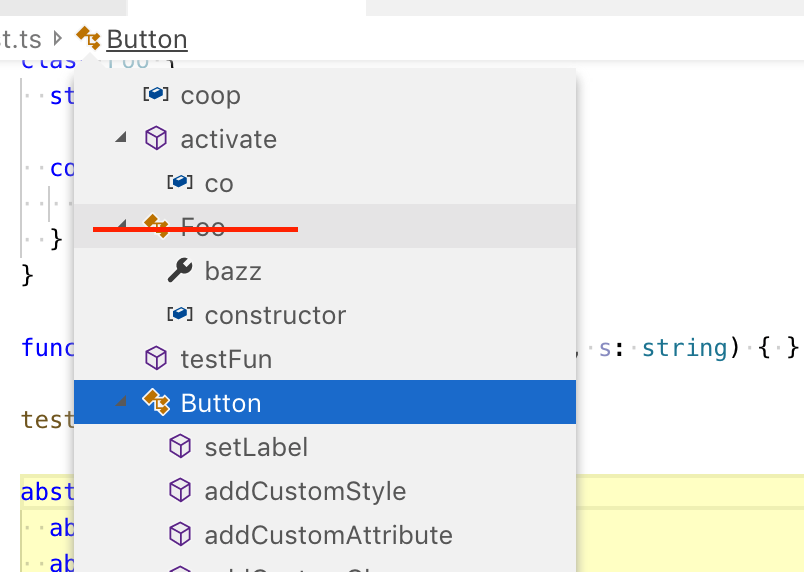Select the constructor entry

pyautogui.click(x=325, y=315)
